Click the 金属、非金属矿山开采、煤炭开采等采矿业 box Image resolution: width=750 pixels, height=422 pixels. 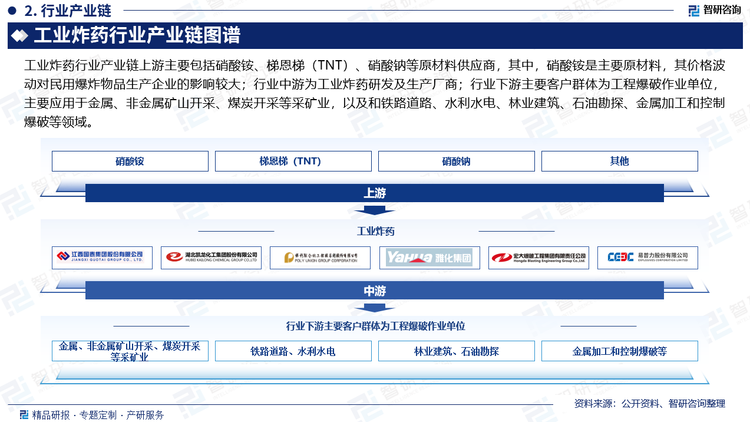tap(130, 351)
